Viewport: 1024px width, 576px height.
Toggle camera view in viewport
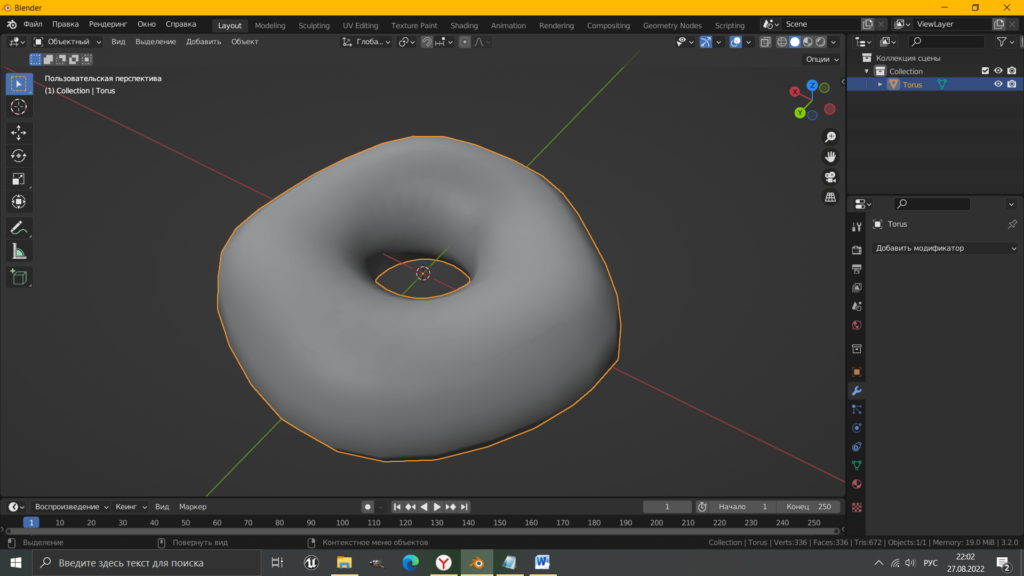coord(830,177)
